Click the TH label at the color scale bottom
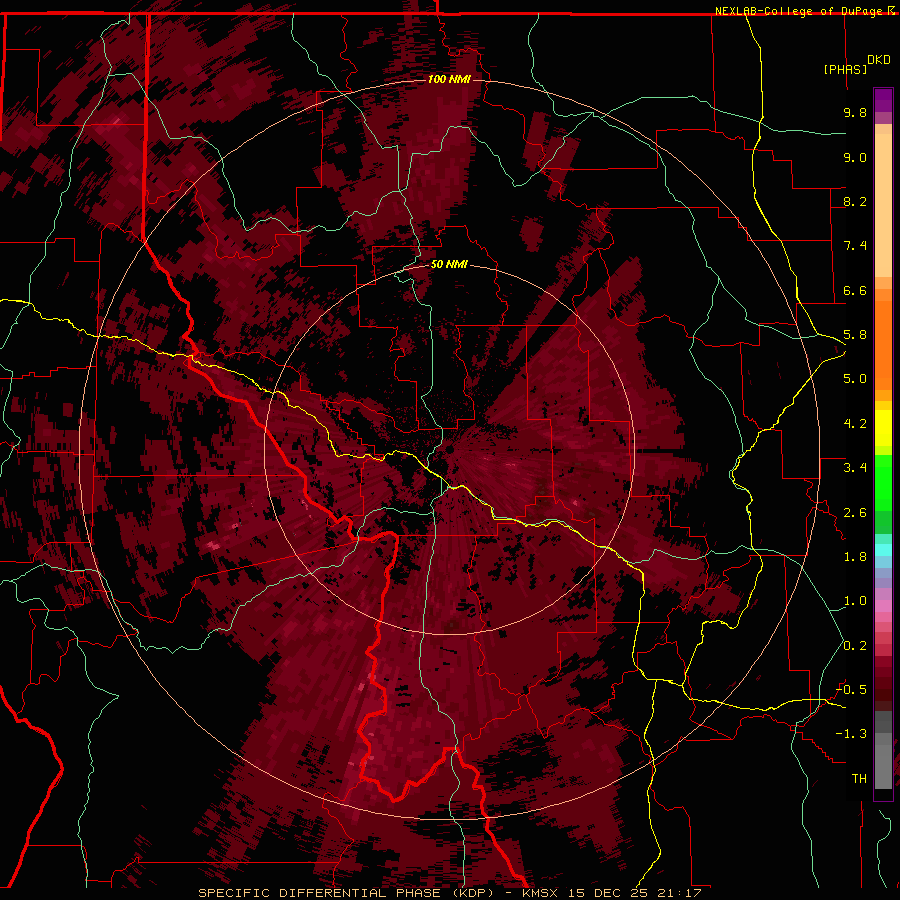 click(859, 779)
